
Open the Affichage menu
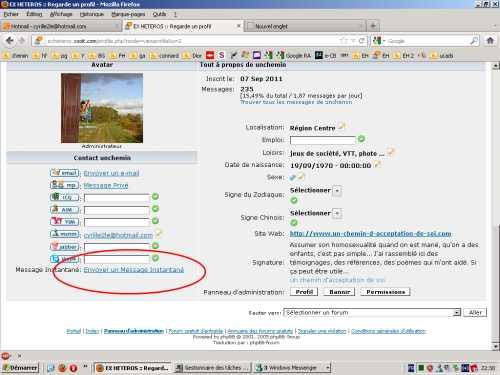pyautogui.click(x=61, y=14)
